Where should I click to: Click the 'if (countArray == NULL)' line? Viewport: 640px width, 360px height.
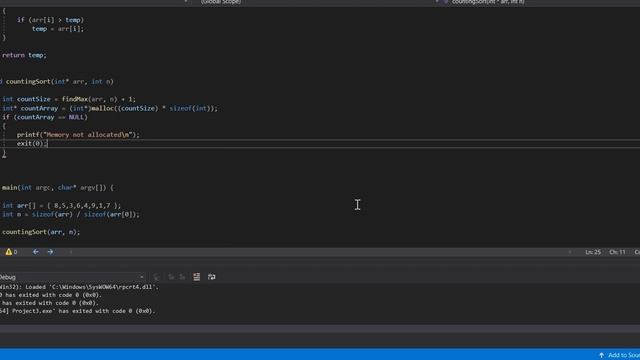click(44, 117)
